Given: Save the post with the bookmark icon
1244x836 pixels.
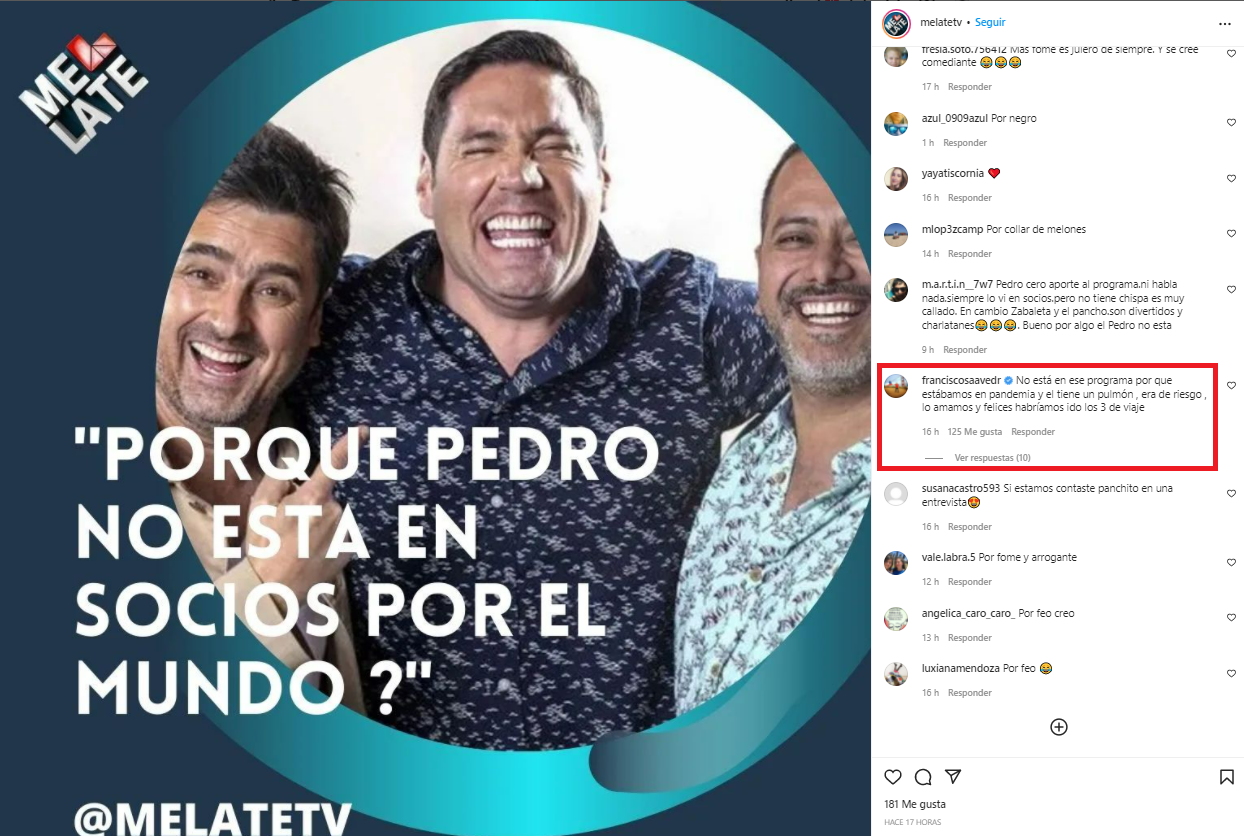Looking at the screenshot, I should point(1226,777).
